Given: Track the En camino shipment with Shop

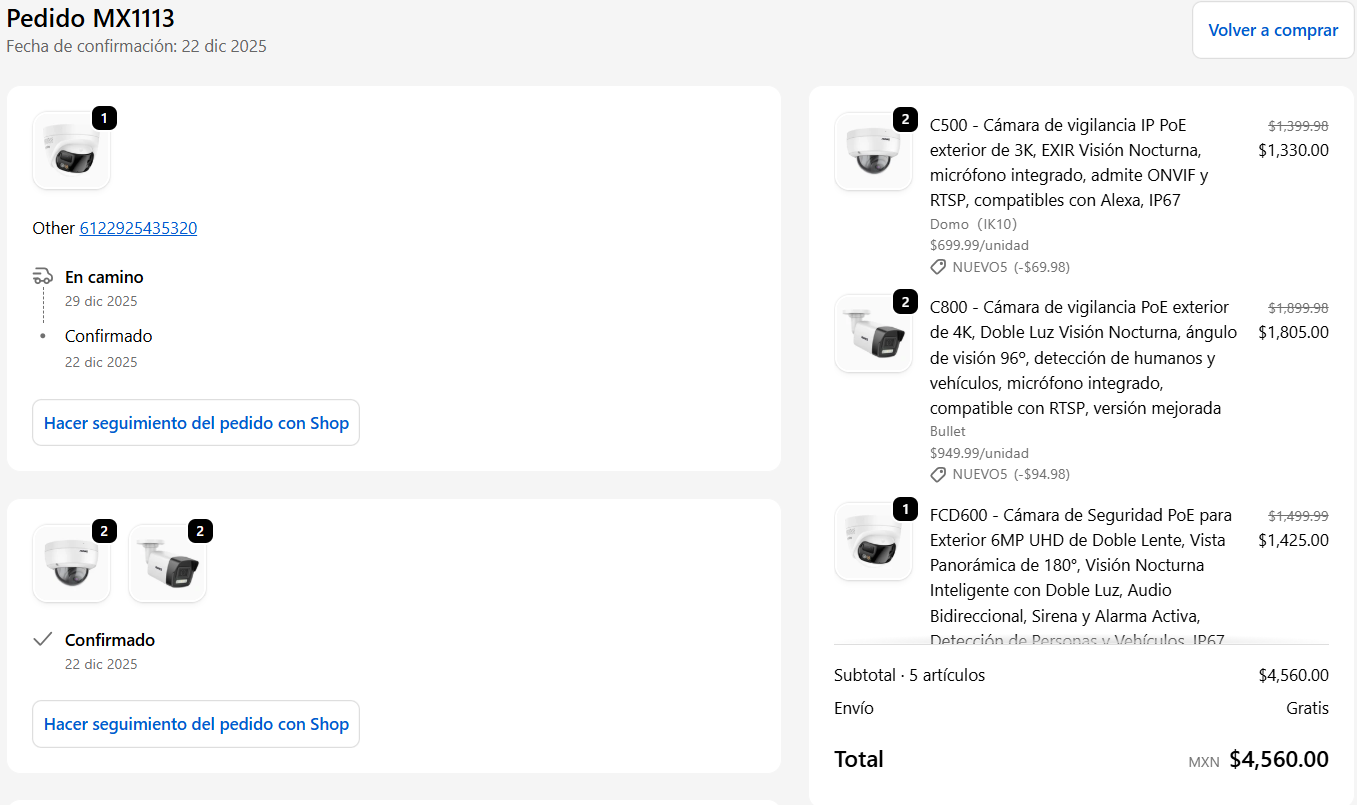Looking at the screenshot, I should 196,423.
